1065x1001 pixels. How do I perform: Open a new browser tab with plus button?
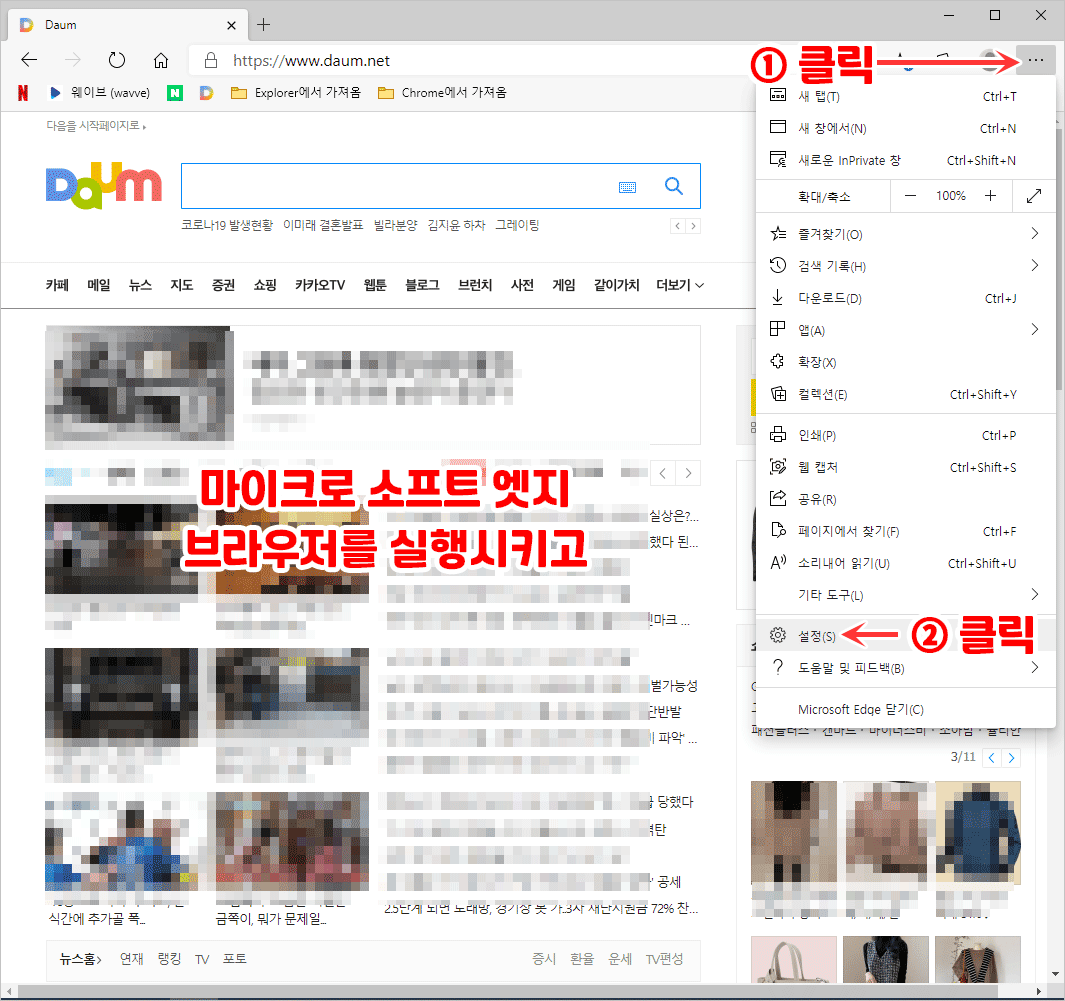click(x=264, y=25)
